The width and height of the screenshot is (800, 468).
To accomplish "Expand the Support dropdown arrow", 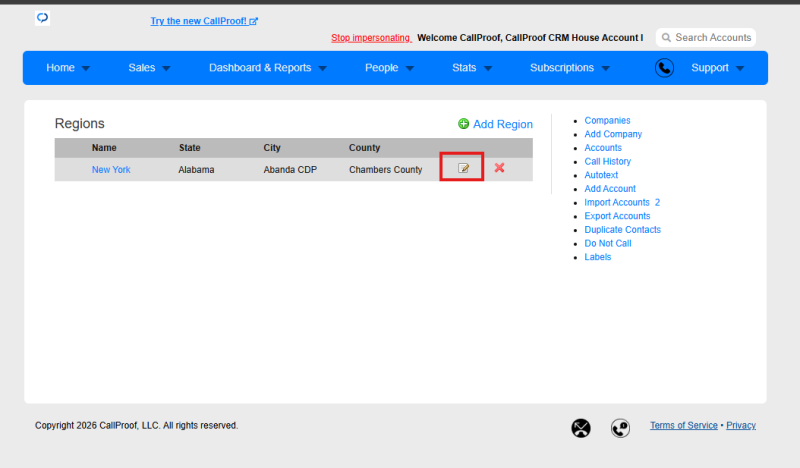I will (x=740, y=68).
